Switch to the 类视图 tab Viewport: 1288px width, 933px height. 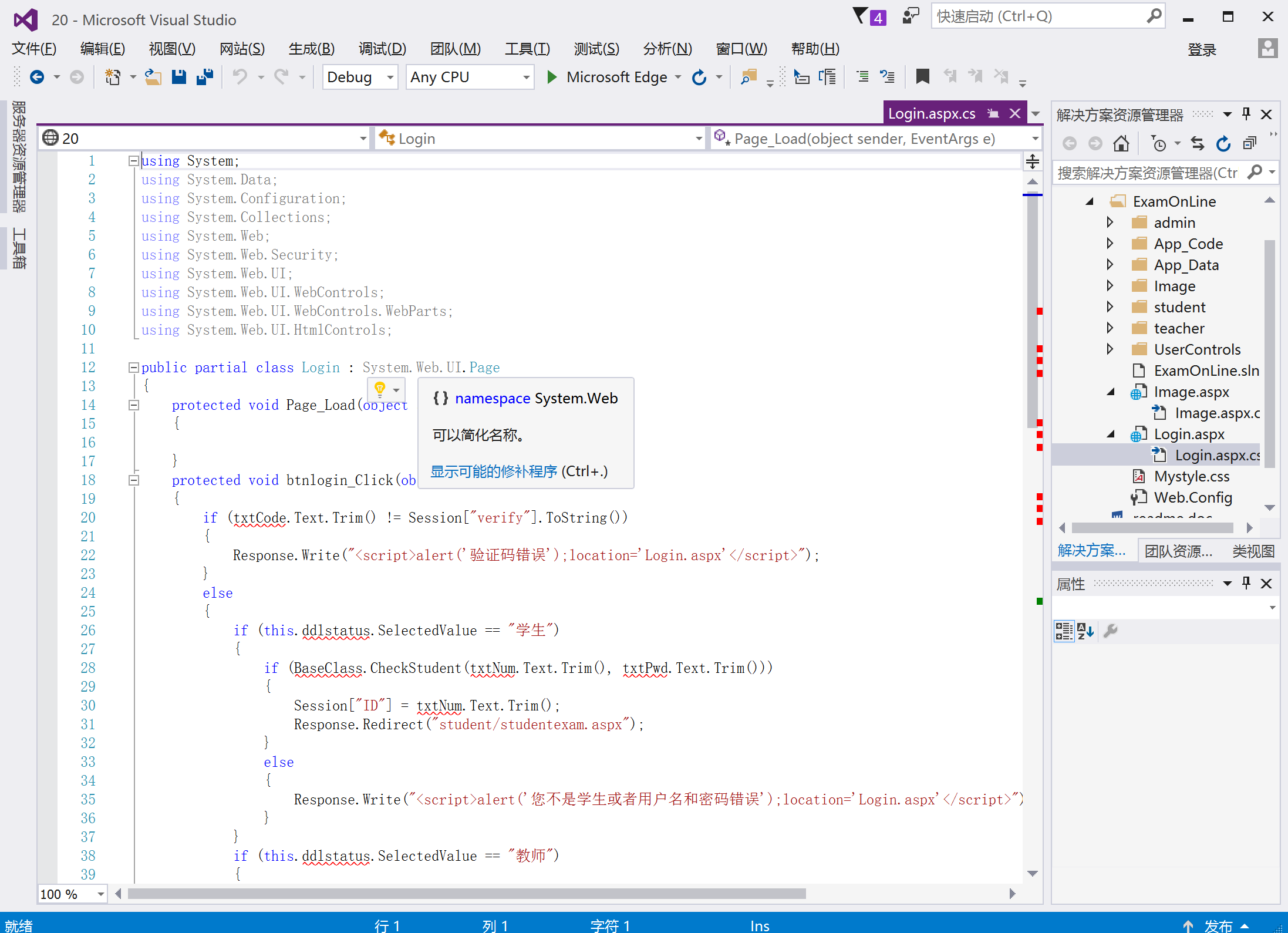(x=1253, y=551)
